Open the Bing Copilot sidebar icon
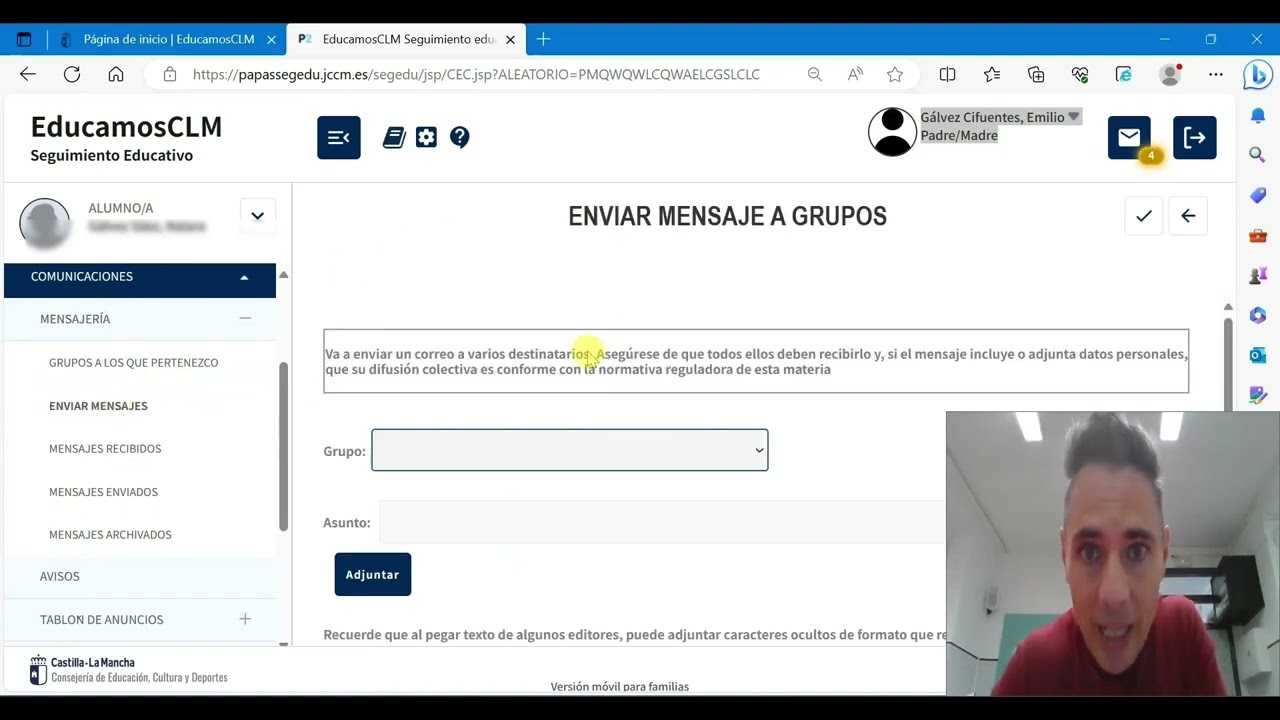The image size is (1280, 720). [1257, 74]
